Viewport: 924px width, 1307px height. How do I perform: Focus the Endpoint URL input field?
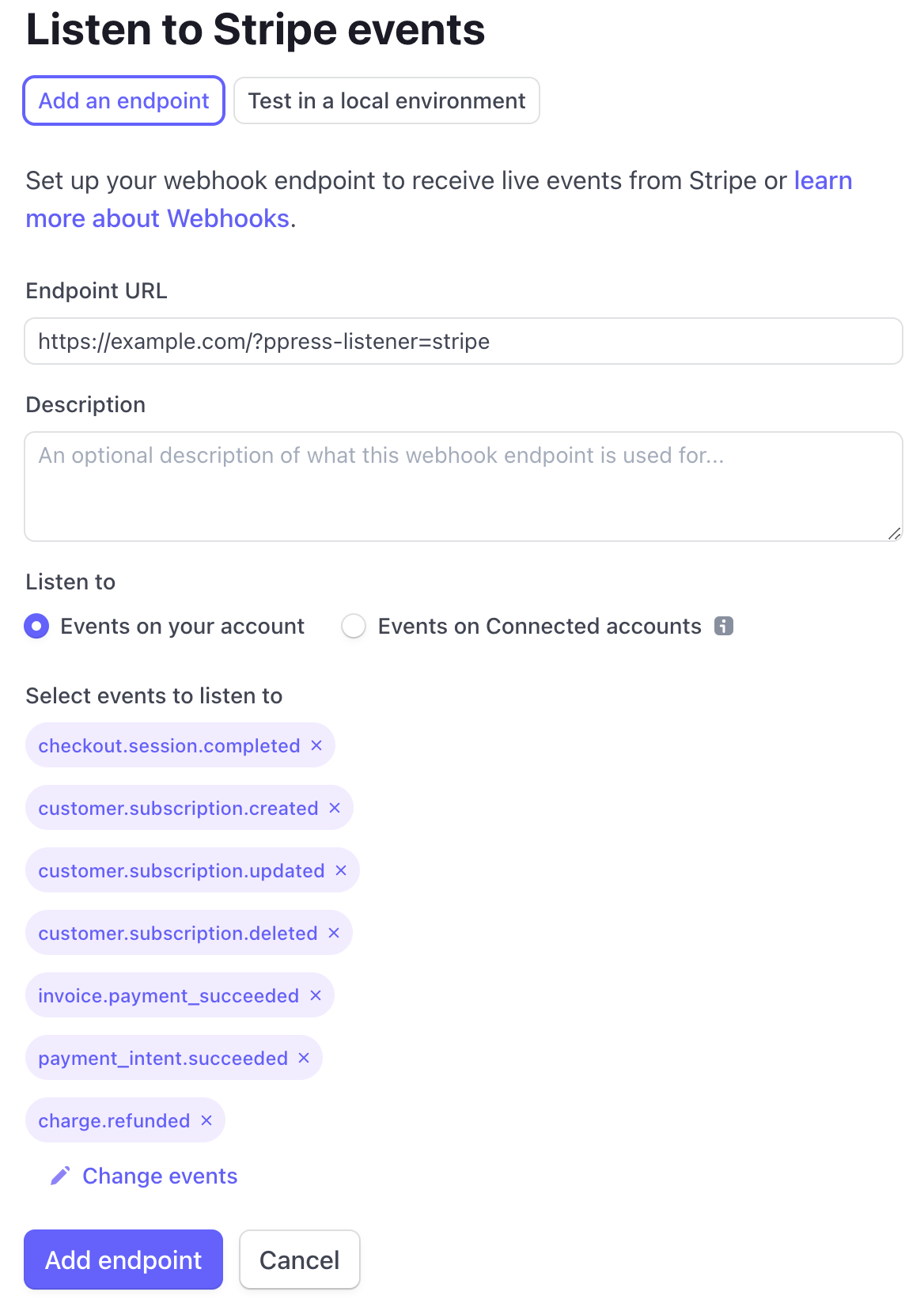[464, 341]
